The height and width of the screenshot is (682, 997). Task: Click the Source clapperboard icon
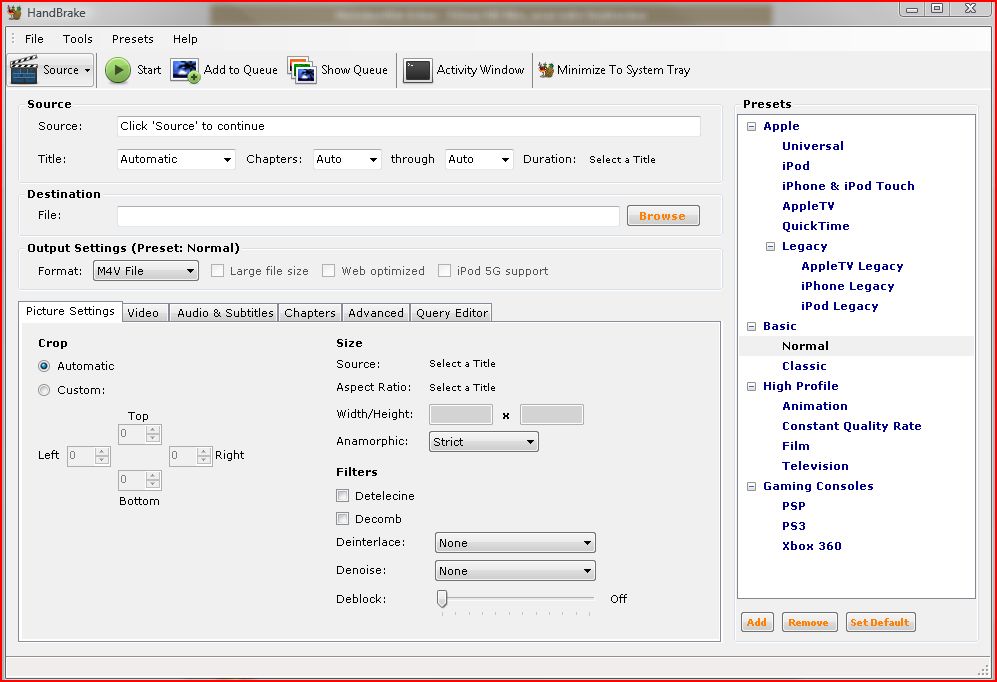[24, 70]
